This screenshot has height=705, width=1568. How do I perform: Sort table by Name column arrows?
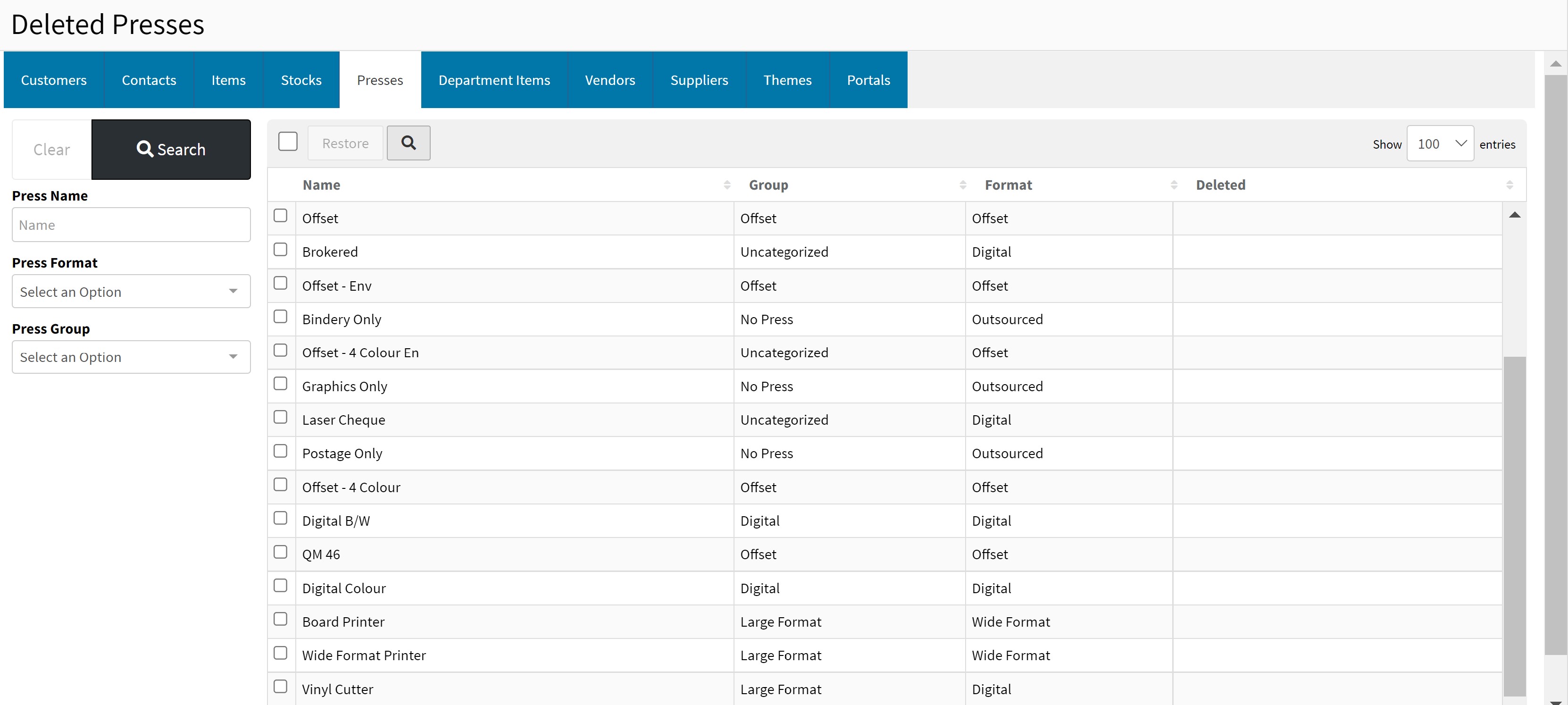[x=727, y=185]
